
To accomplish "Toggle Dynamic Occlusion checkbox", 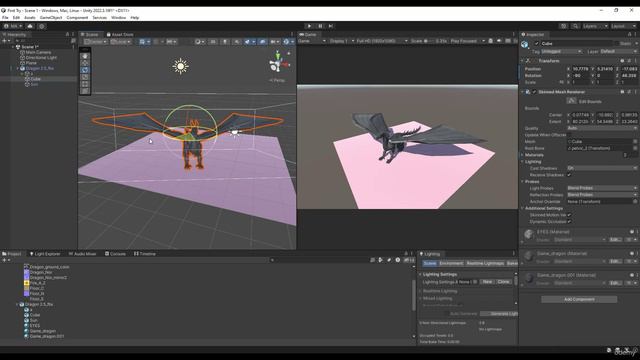I will [x=569, y=222].
